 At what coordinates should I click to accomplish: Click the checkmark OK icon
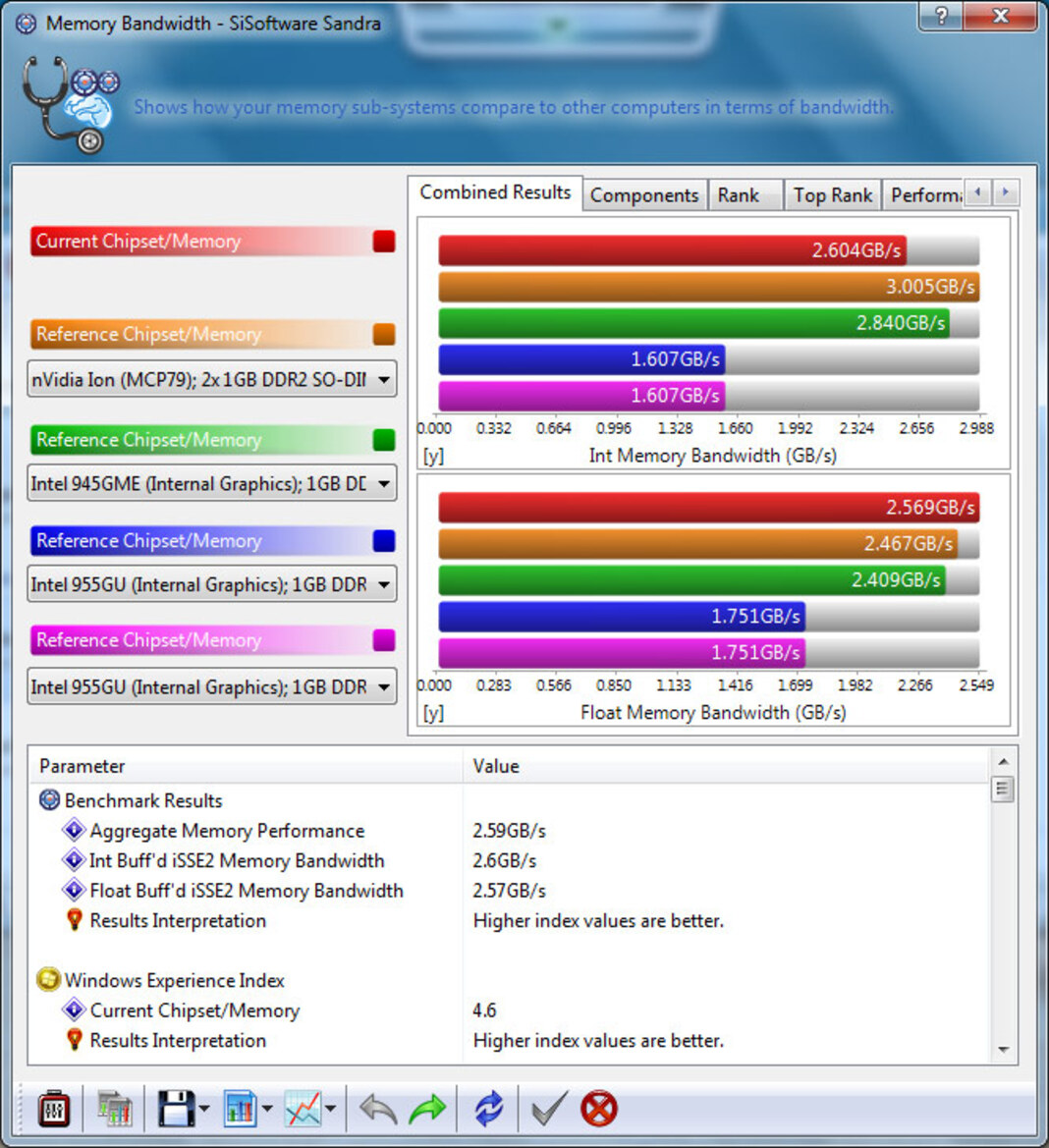point(550,1108)
